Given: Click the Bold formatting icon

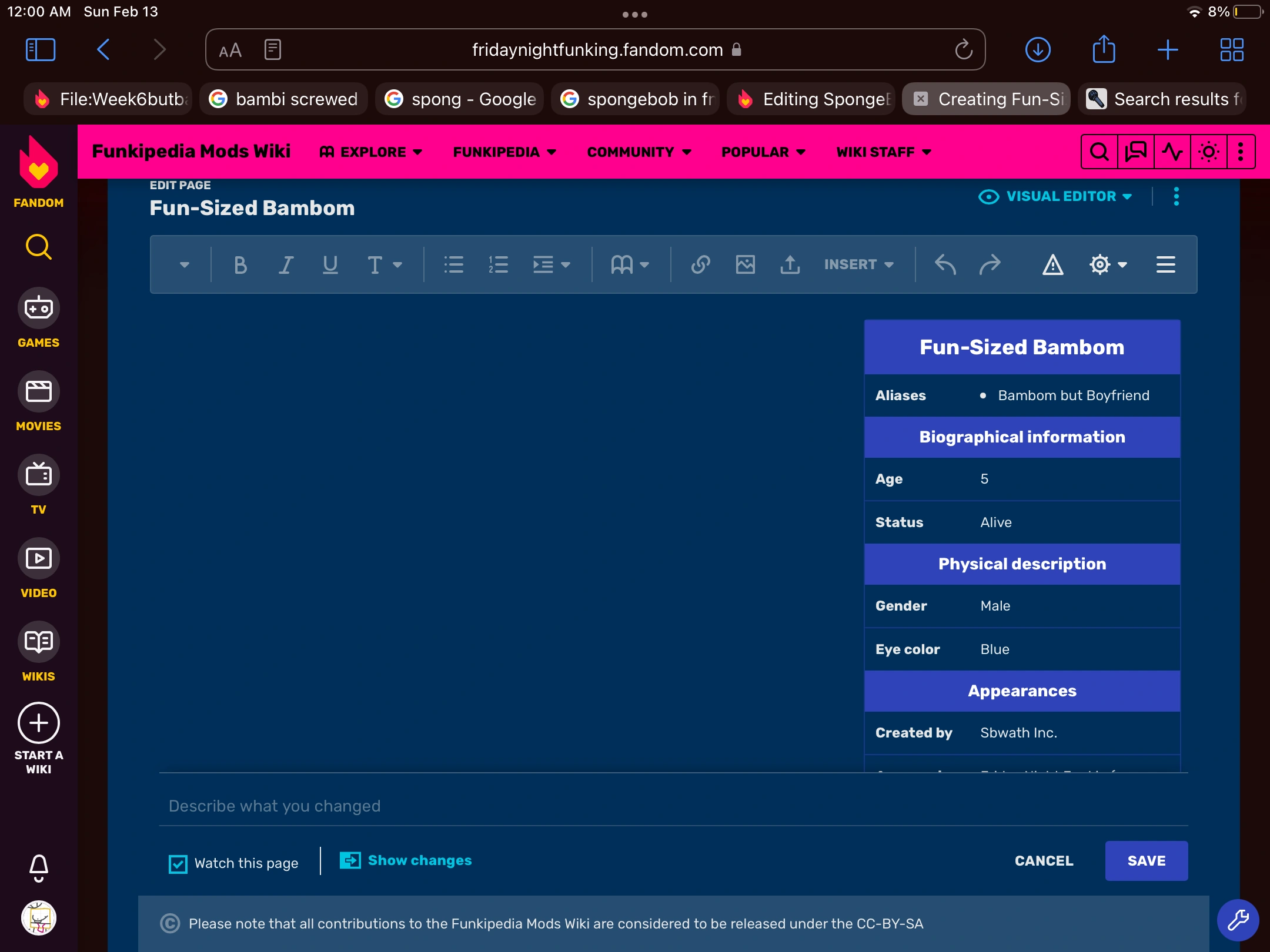Looking at the screenshot, I should [240, 265].
